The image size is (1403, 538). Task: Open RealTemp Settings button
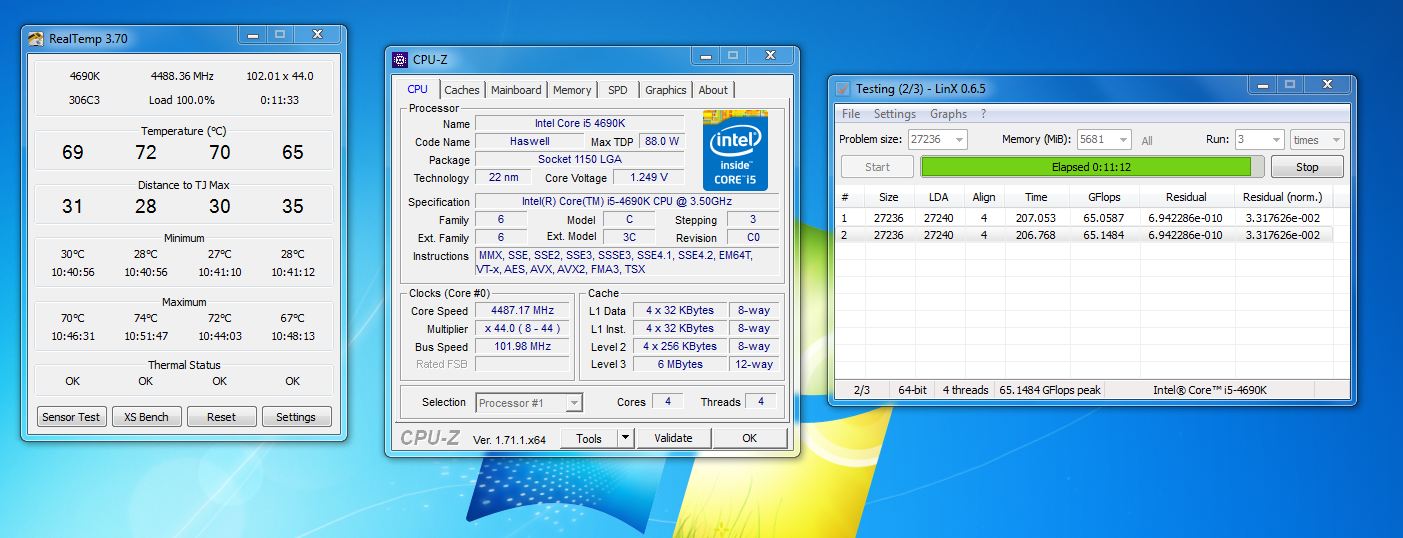(x=296, y=417)
